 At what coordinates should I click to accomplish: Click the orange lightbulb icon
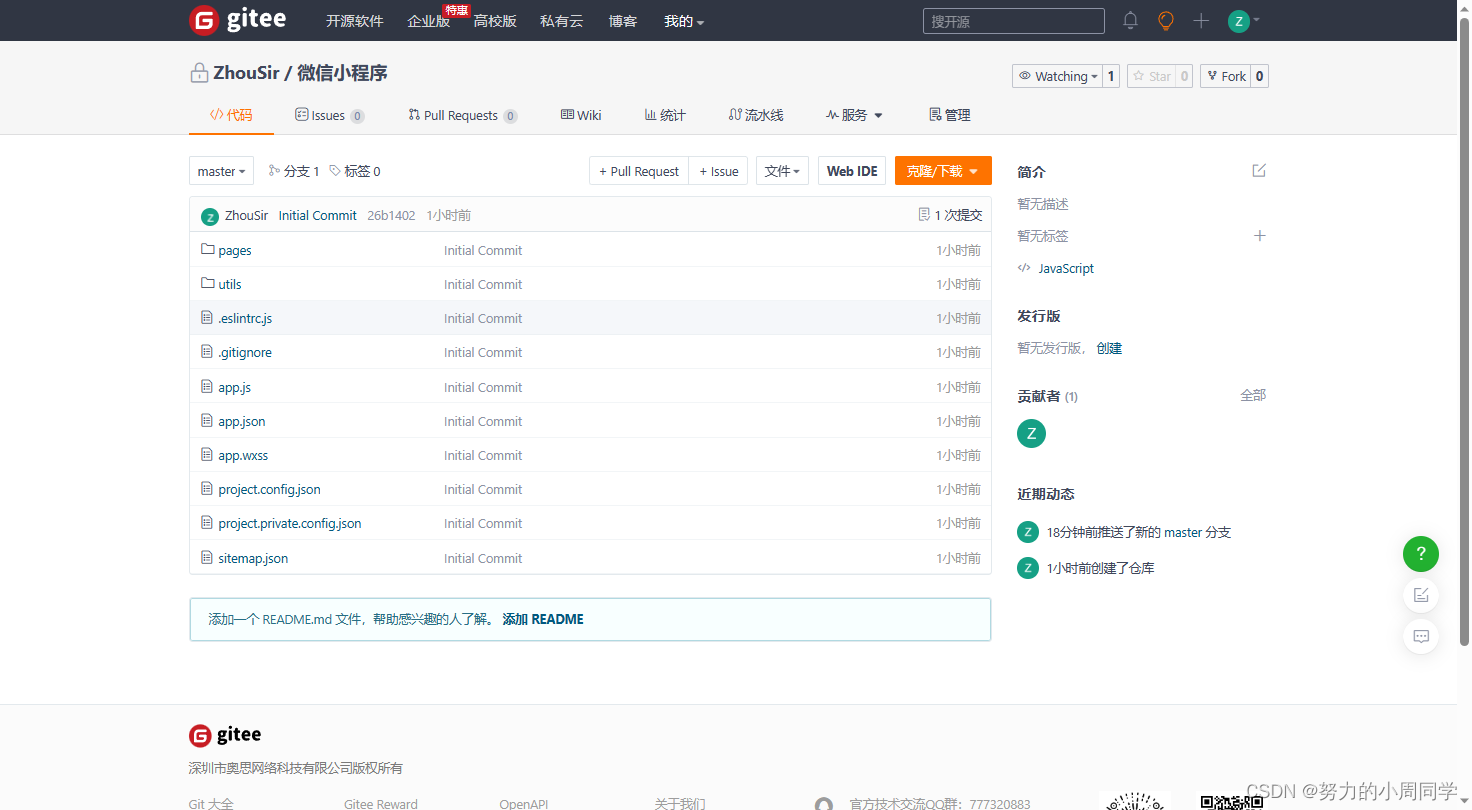1165,20
